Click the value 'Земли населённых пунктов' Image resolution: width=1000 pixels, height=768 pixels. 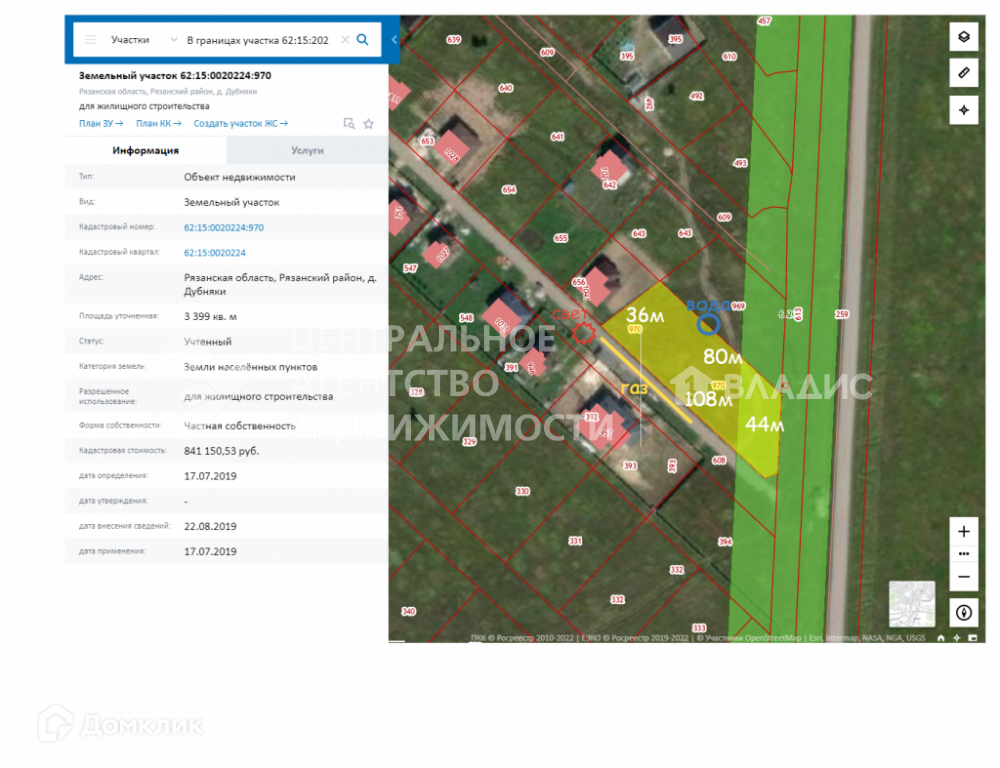pyautogui.click(x=251, y=367)
